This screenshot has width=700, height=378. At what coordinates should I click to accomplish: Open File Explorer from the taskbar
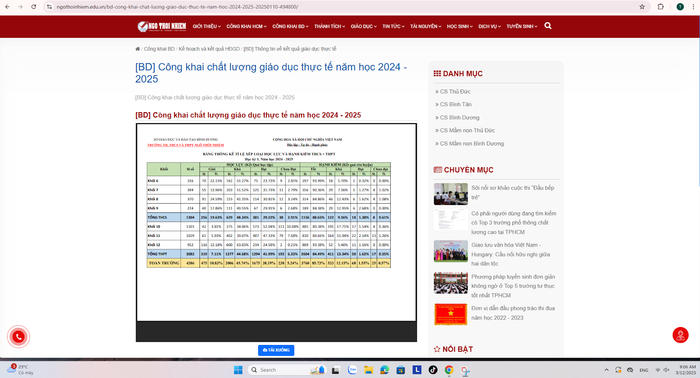click(368, 370)
